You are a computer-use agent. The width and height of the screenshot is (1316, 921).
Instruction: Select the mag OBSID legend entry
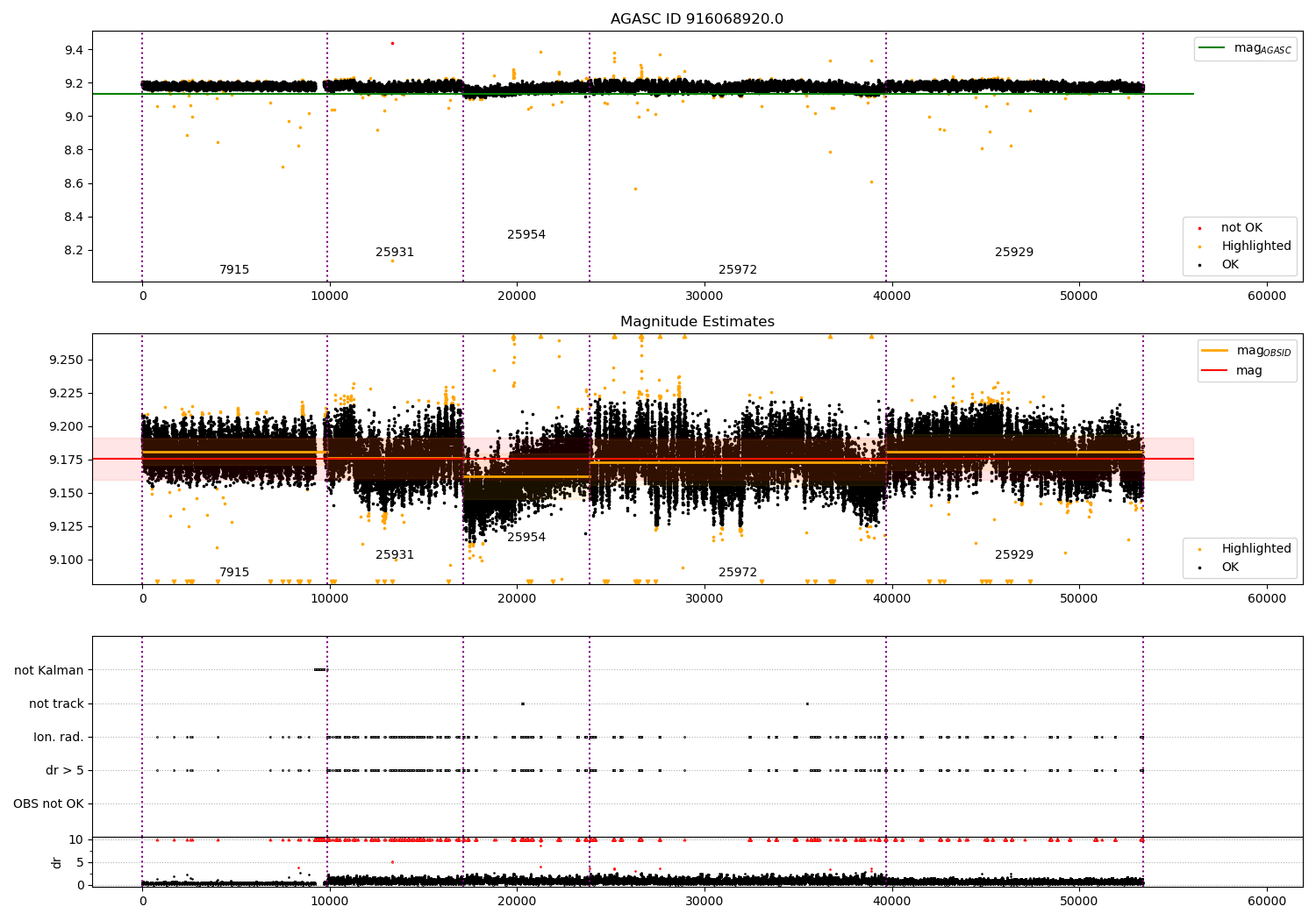[1247, 351]
